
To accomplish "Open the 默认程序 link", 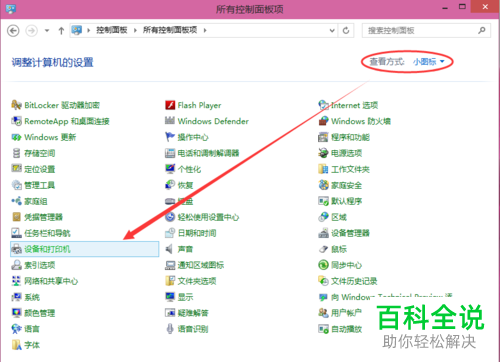I will (x=347, y=201).
